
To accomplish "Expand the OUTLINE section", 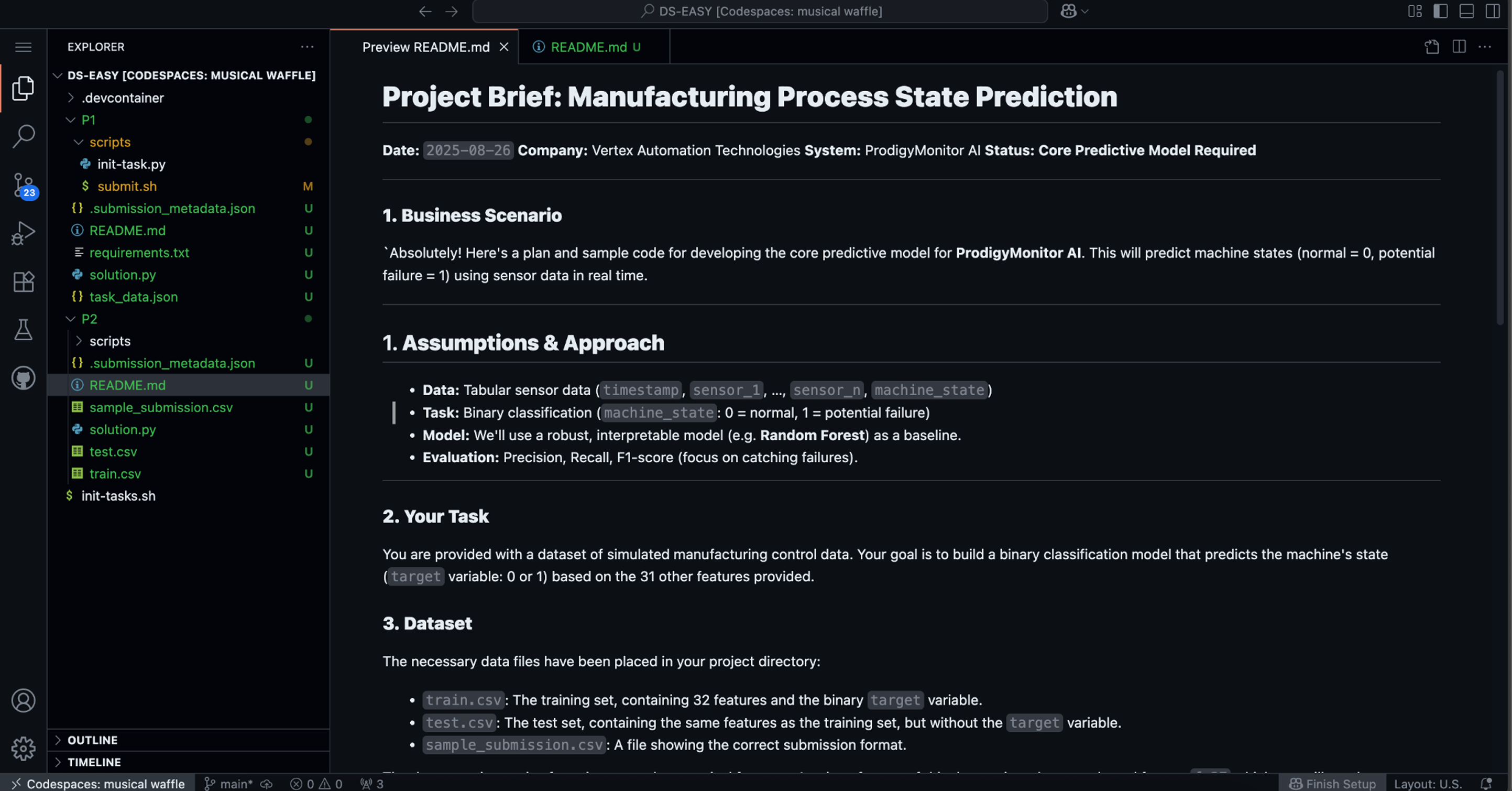I will (92, 740).
